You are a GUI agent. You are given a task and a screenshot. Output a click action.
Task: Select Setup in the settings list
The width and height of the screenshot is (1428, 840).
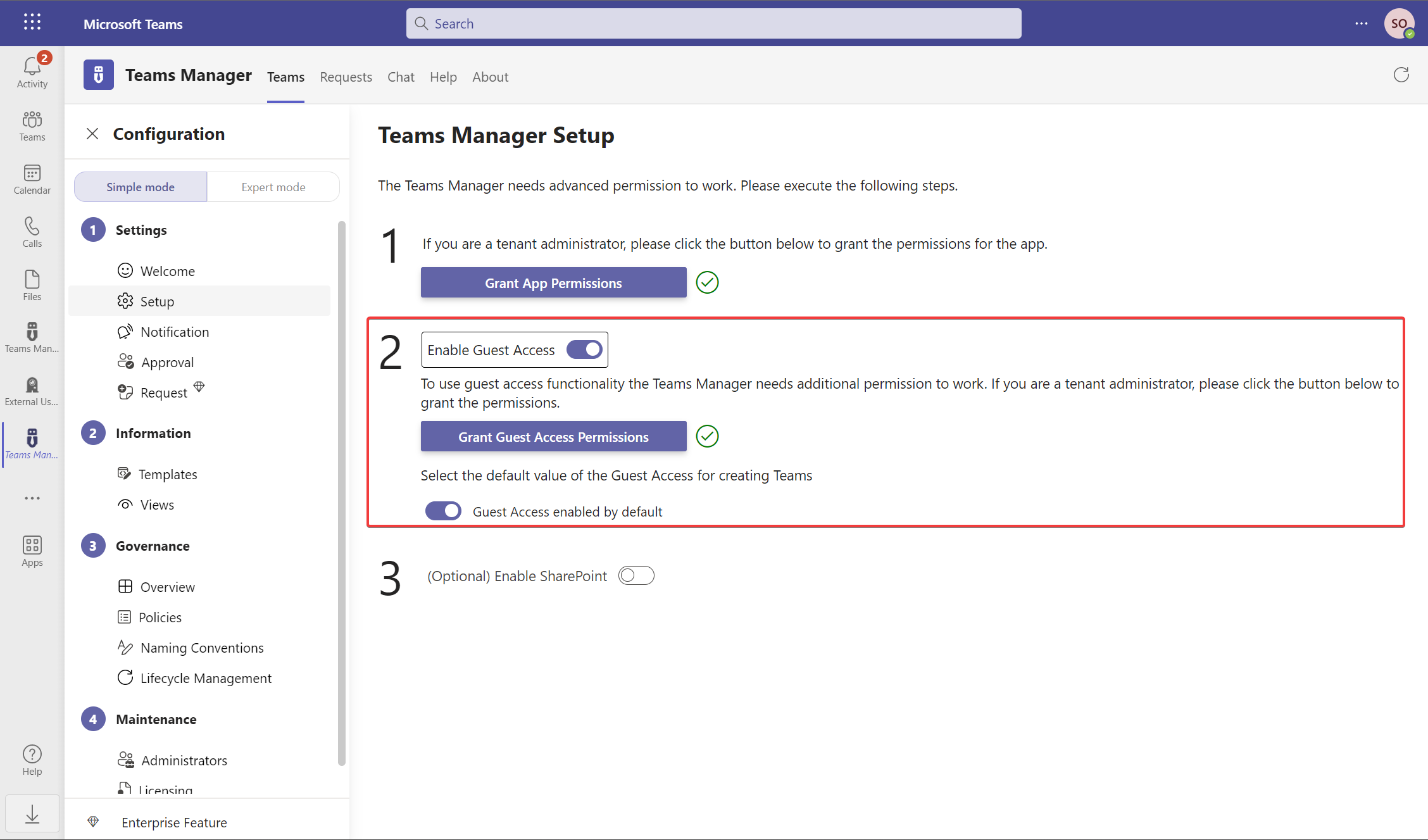pos(199,301)
